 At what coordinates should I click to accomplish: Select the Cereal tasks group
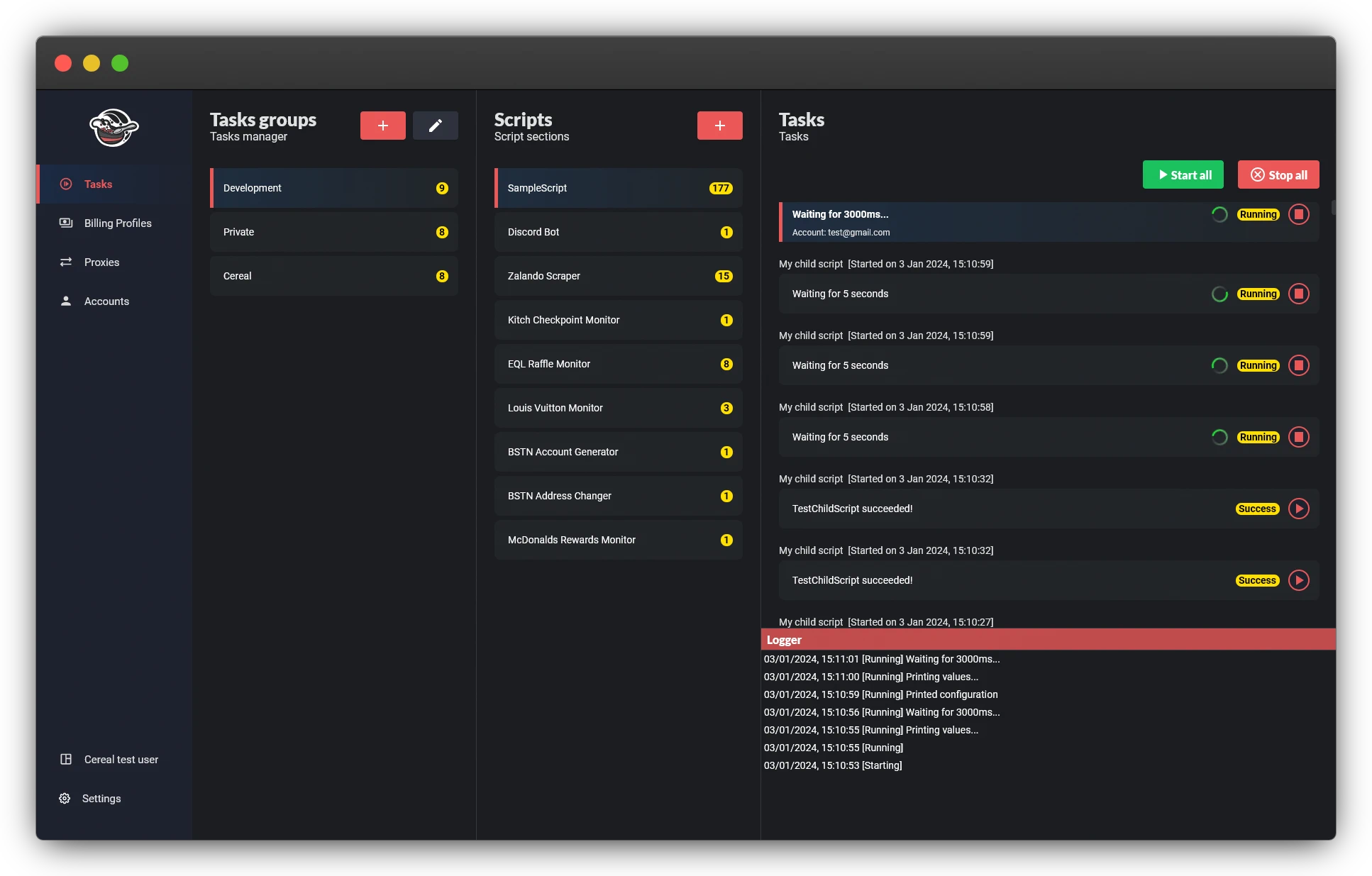[333, 276]
